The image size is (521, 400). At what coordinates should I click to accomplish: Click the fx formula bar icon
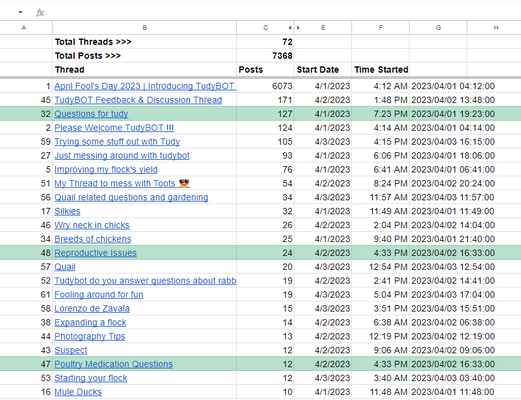(40, 13)
